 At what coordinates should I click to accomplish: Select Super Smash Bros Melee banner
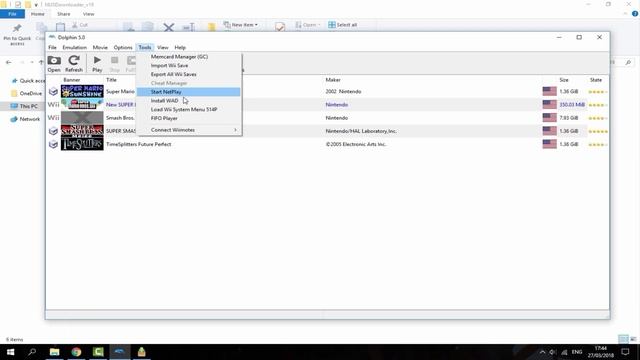[82, 131]
